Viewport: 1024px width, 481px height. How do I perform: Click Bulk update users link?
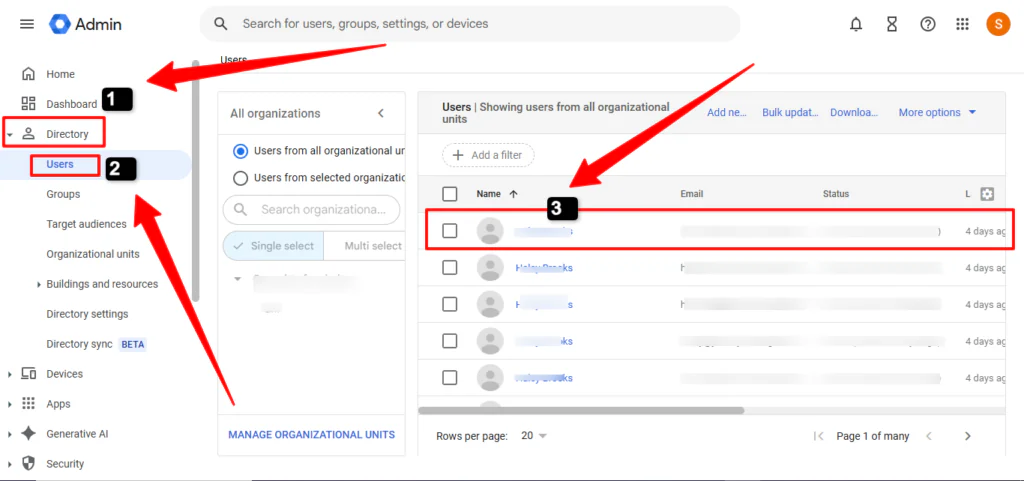(790, 112)
